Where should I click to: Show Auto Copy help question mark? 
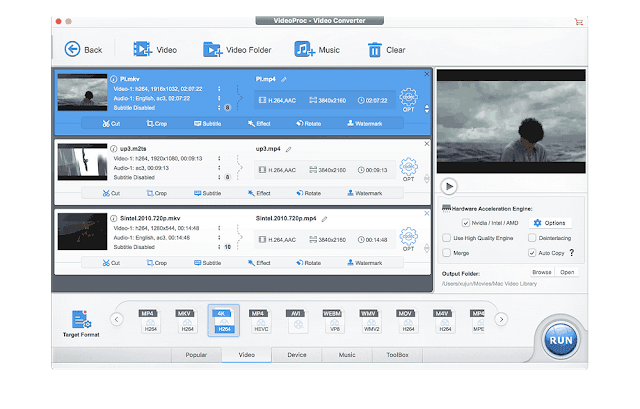point(572,253)
